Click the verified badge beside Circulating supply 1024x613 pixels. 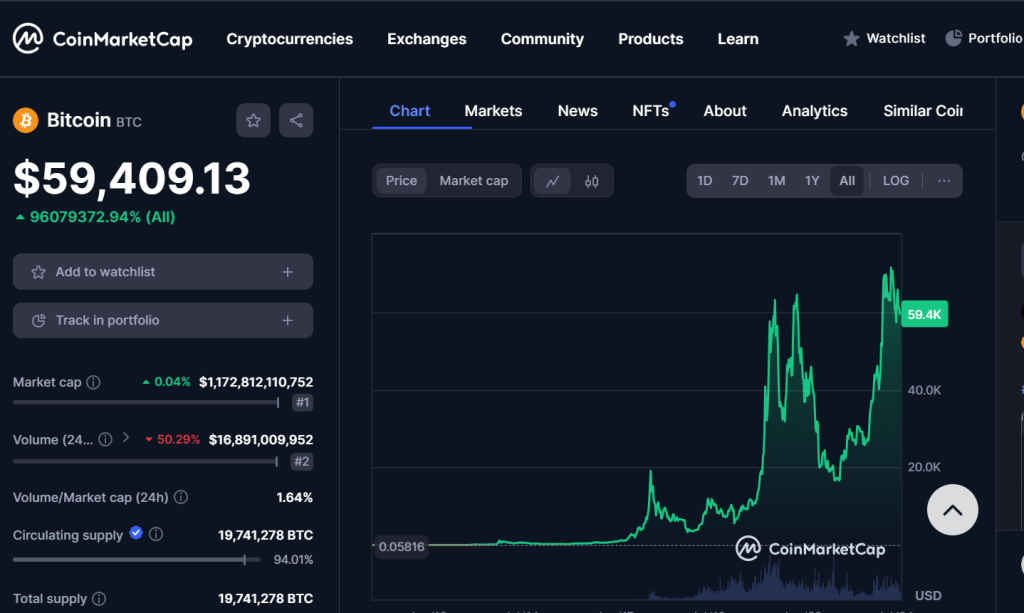(136, 534)
